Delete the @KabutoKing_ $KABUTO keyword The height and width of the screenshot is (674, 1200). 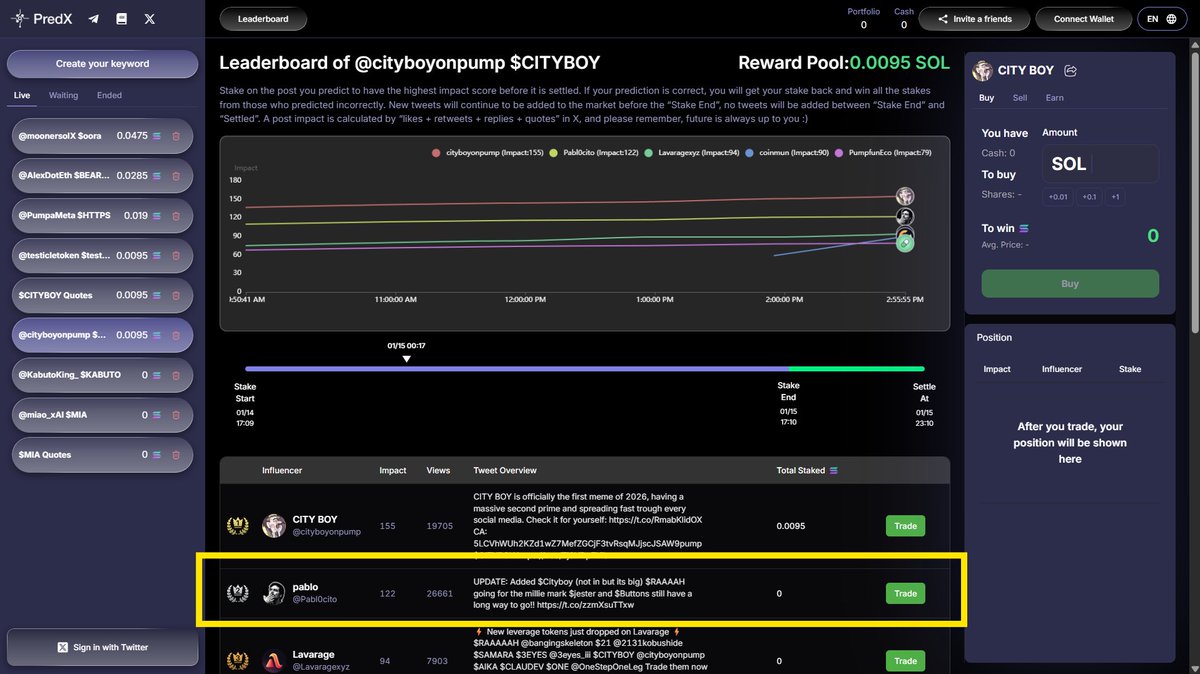(x=176, y=375)
